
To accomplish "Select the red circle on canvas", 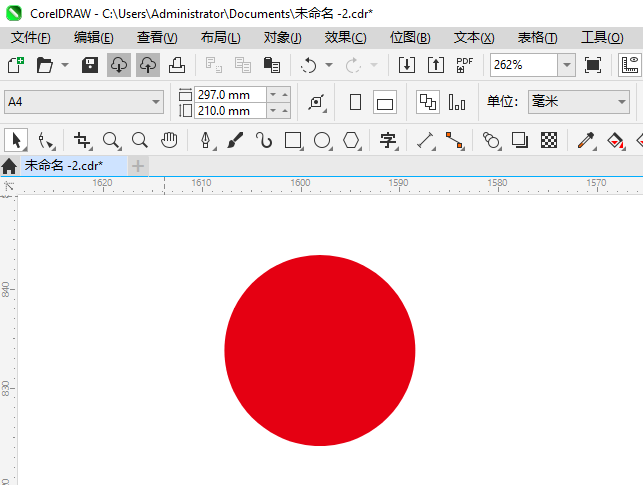I will (320, 350).
